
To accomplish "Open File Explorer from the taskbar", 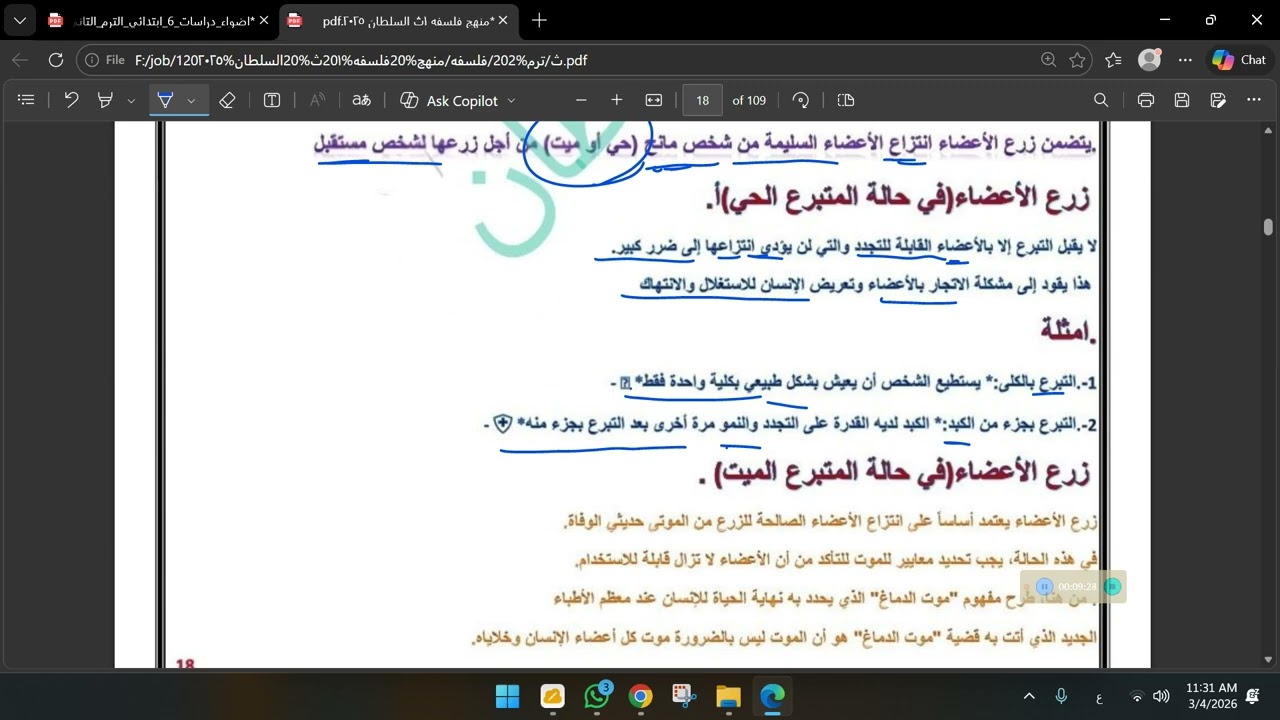I will click(728, 696).
